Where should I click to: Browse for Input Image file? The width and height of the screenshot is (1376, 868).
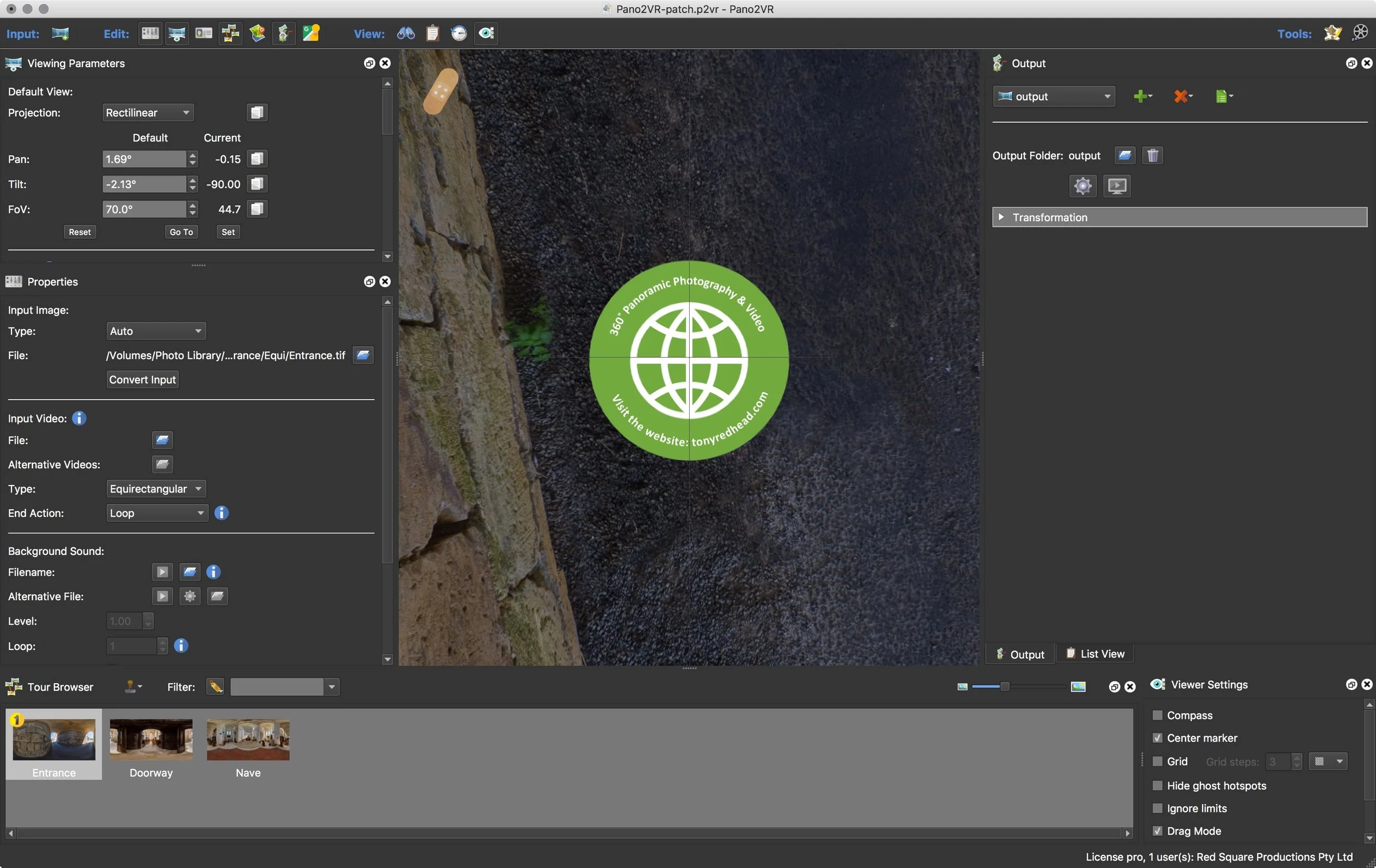click(363, 355)
